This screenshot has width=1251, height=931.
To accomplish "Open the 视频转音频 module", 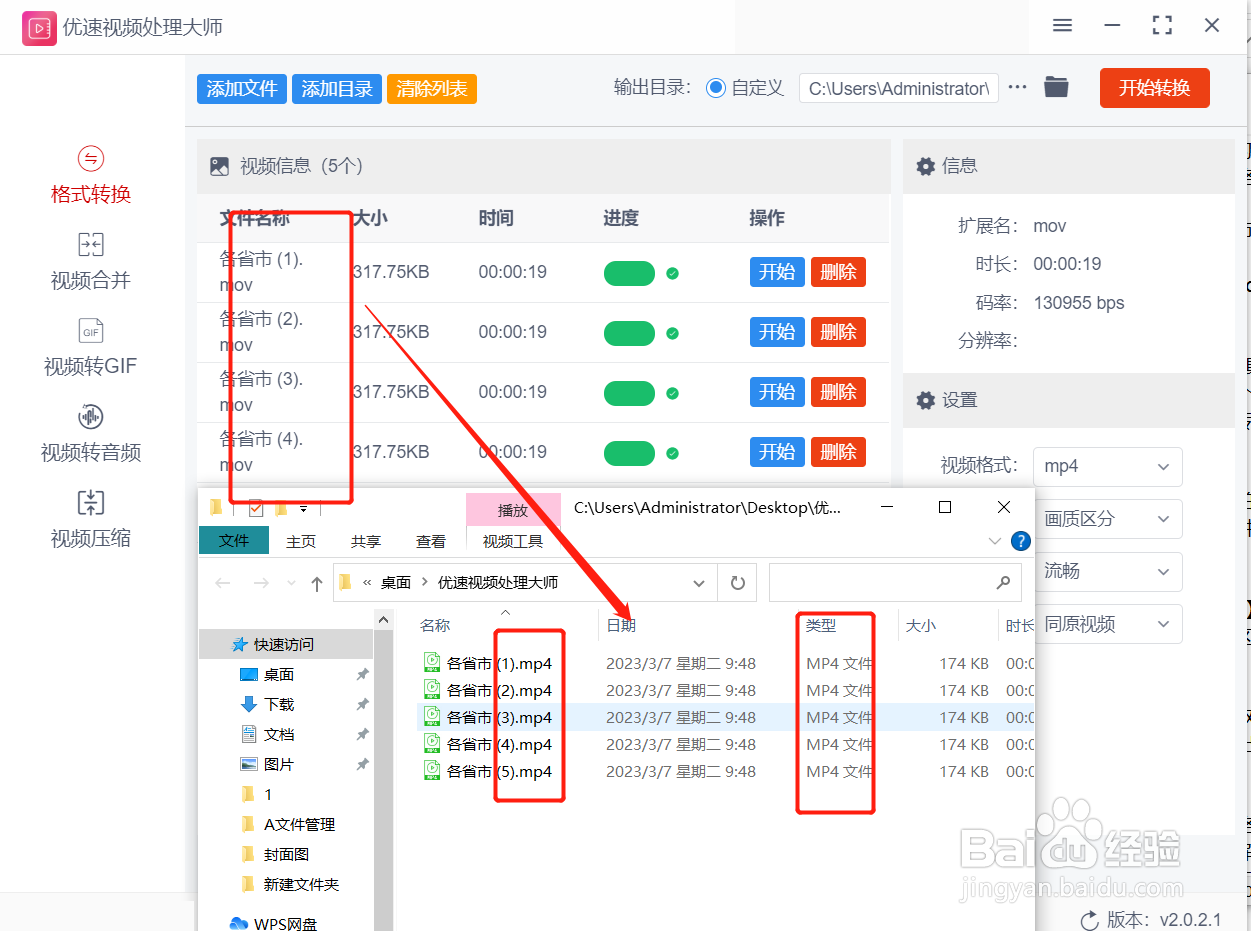I will [91, 434].
